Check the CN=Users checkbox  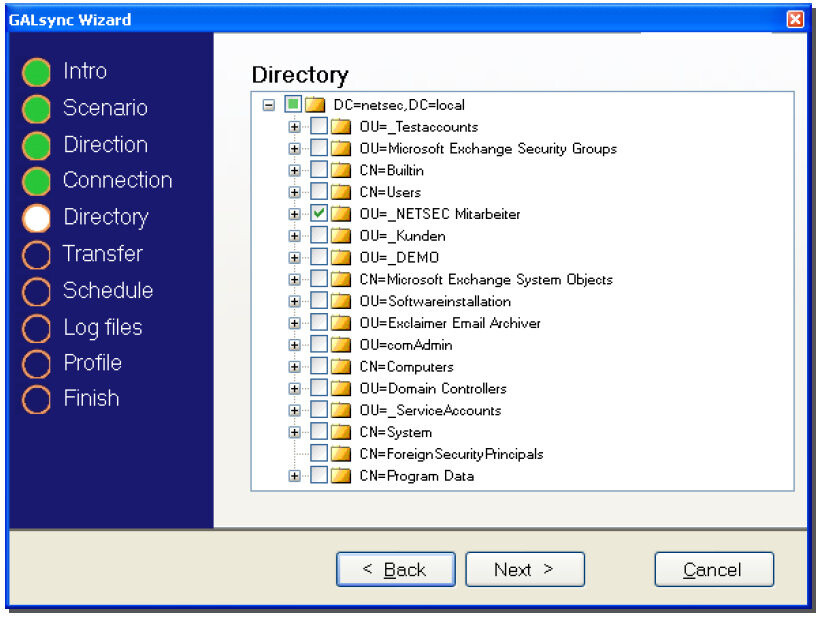point(319,192)
